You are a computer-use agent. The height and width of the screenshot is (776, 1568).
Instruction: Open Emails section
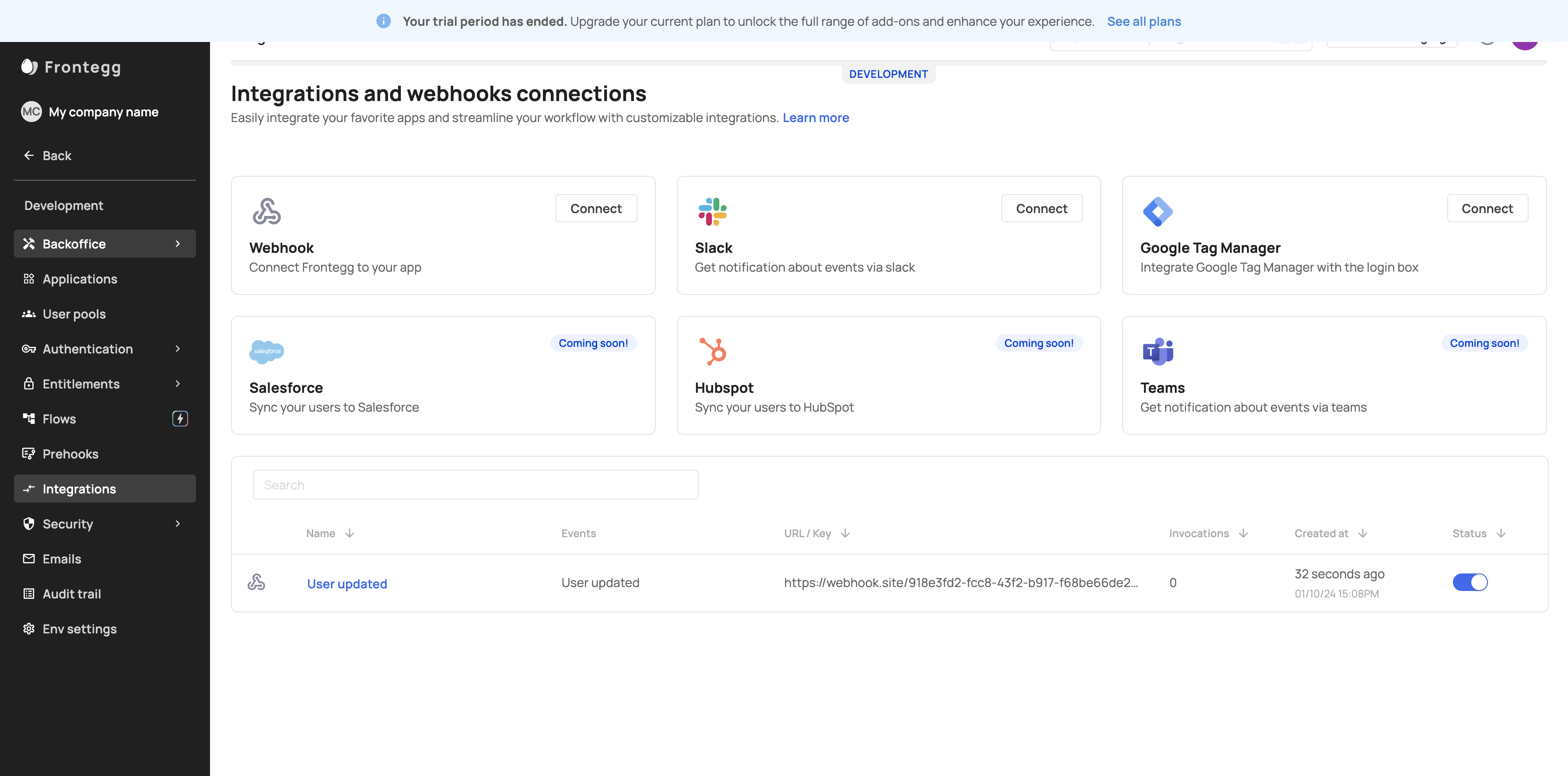pyautogui.click(x=105, y=559)
